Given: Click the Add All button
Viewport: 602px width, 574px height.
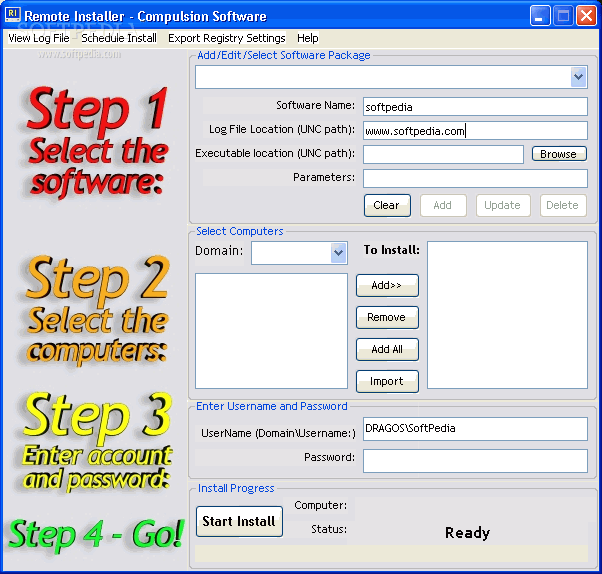Looking at the screenshot, I should click(x=387, y=349).
